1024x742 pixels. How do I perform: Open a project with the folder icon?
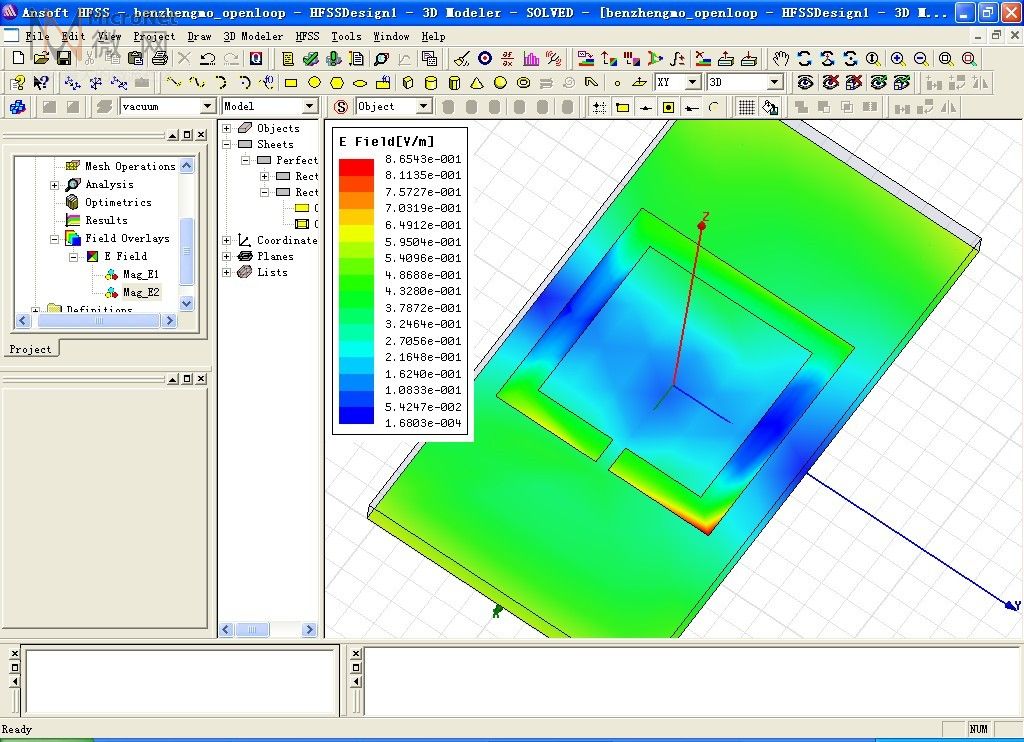41,59
